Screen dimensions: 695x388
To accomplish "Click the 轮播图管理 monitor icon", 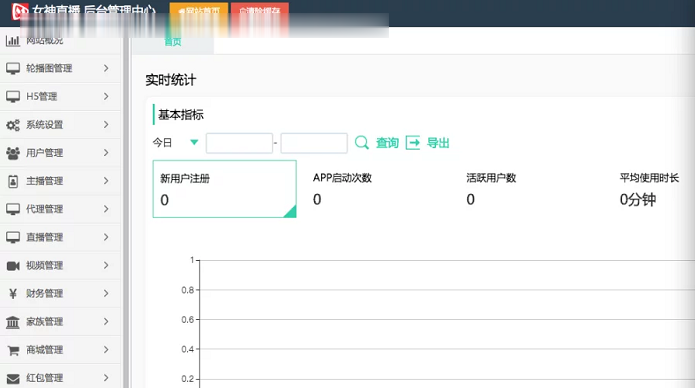I will (13, 69).
